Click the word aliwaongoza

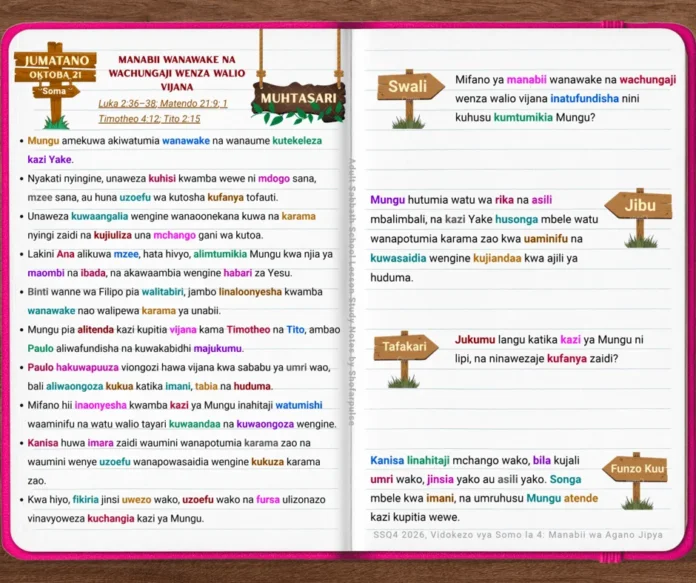tap(75, 386)
